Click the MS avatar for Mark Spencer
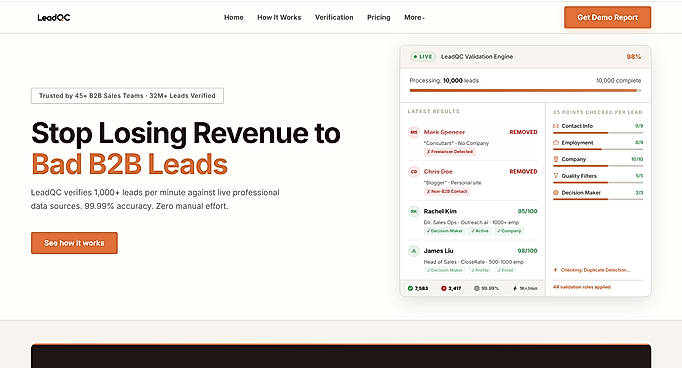Viewport: 682px width, 368px height. pos(414,132)
